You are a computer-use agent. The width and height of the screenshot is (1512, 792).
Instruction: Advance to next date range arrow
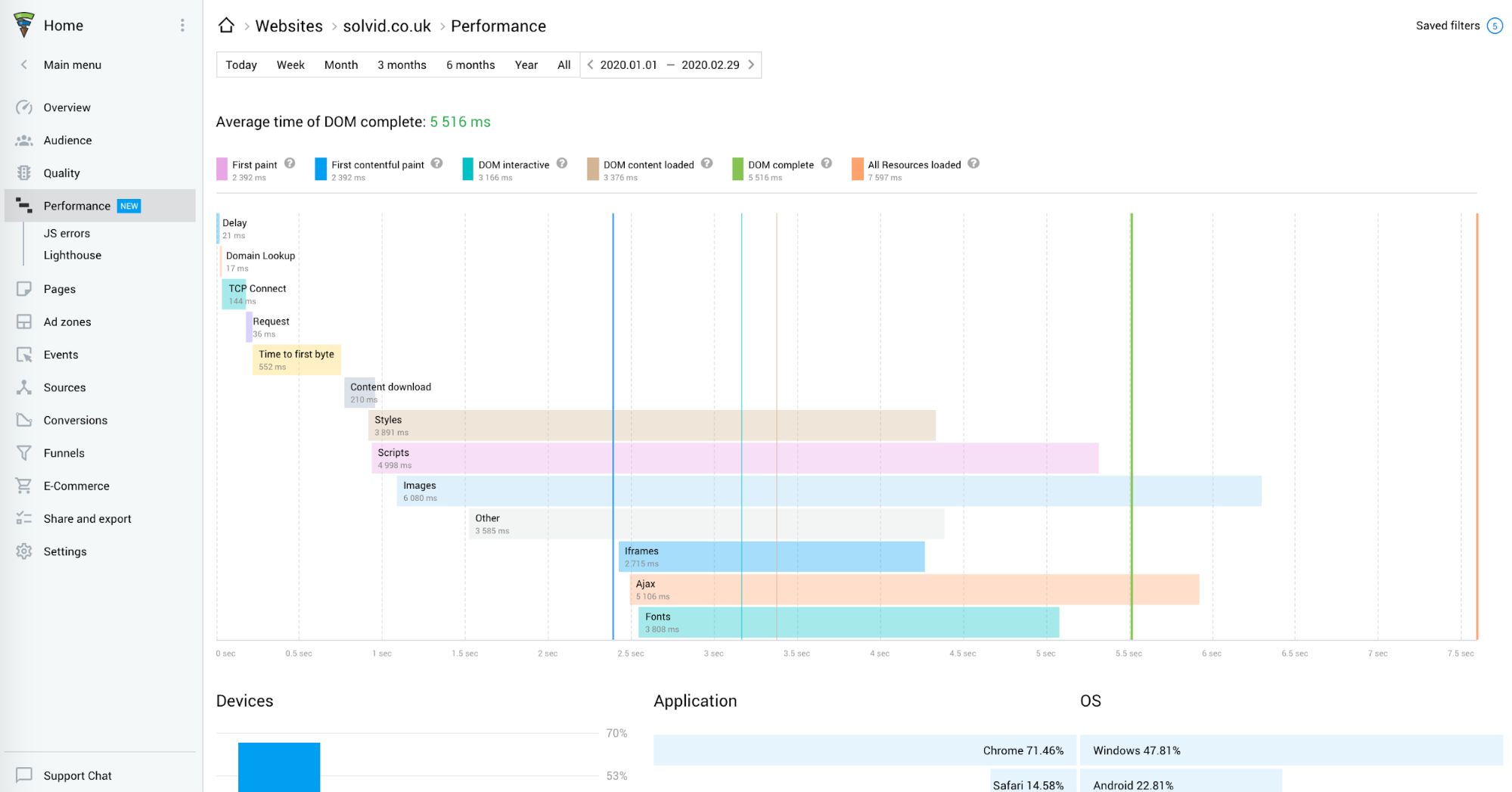pos(751,65)
